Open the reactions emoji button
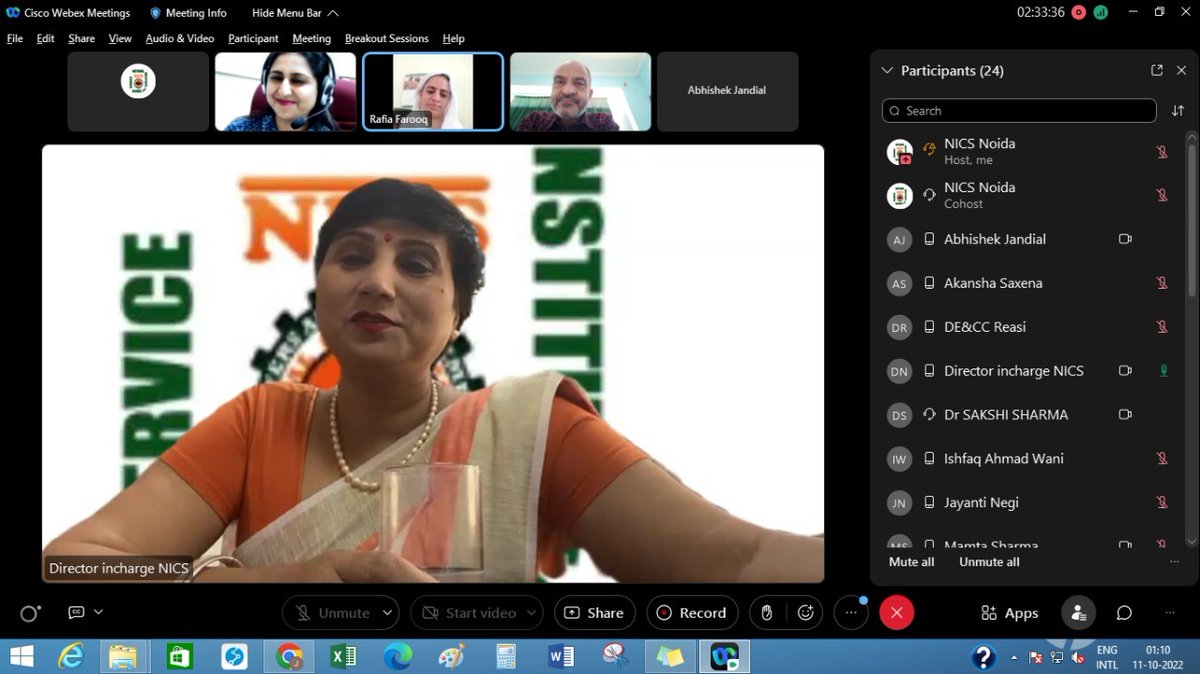Viewport: 1200px width, 674px height. click(806, 613)
